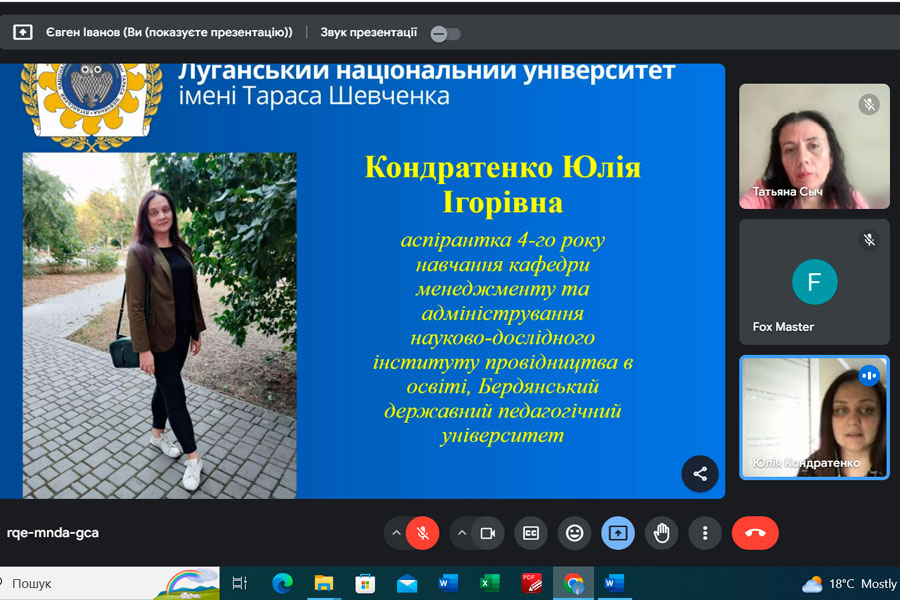Open weather widget showing 18°C
The width and height of the screenshot is (900, 600).
point(849,584)
